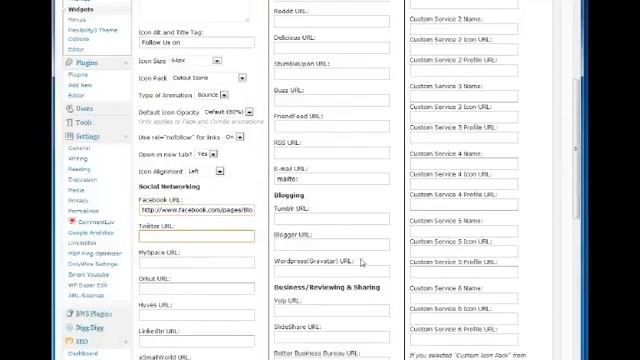Expand the SEO menu arrow
The height and width of the screenshot is (360, 640).
[x=126, y=342]
